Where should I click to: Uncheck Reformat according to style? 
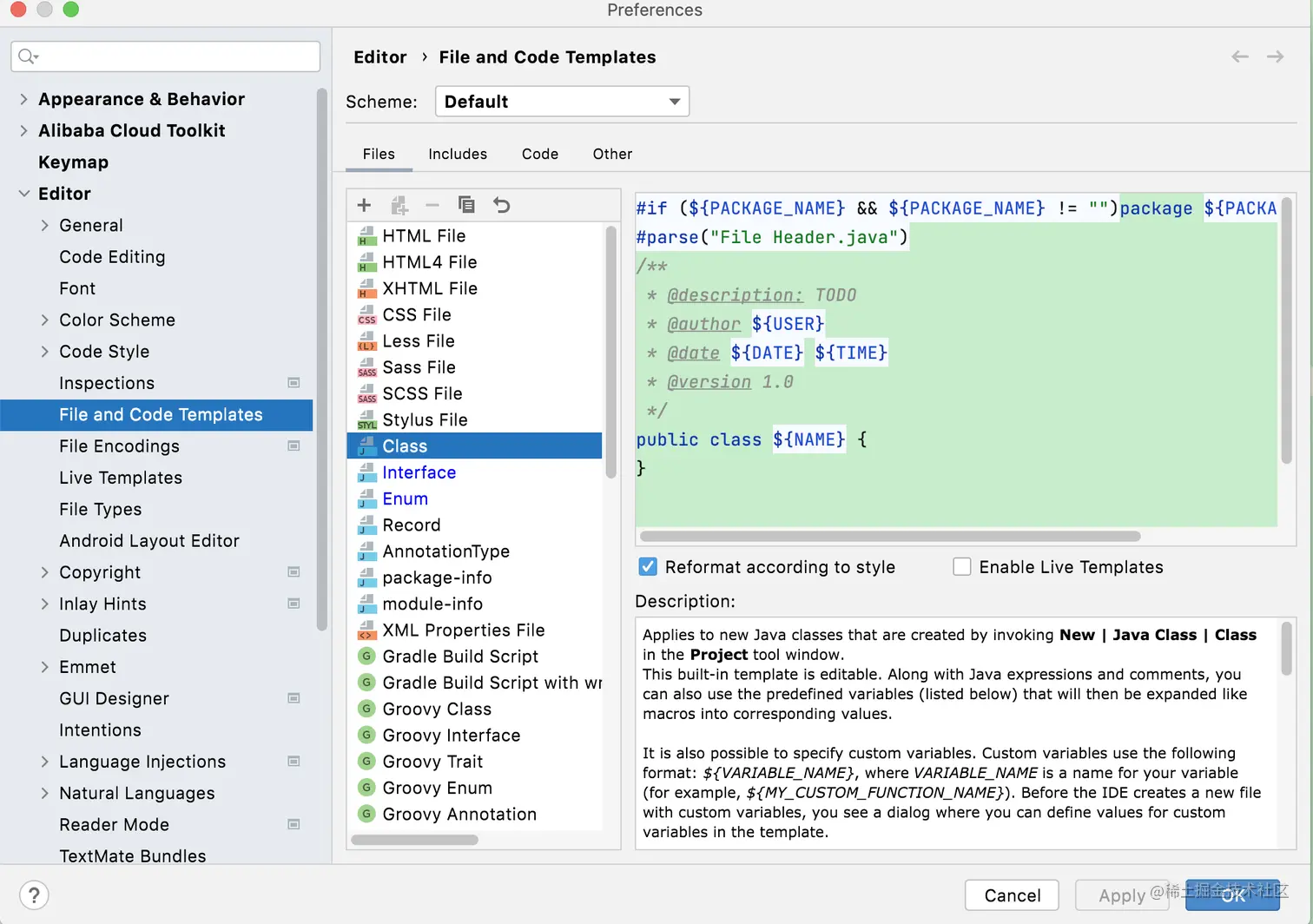648,567
